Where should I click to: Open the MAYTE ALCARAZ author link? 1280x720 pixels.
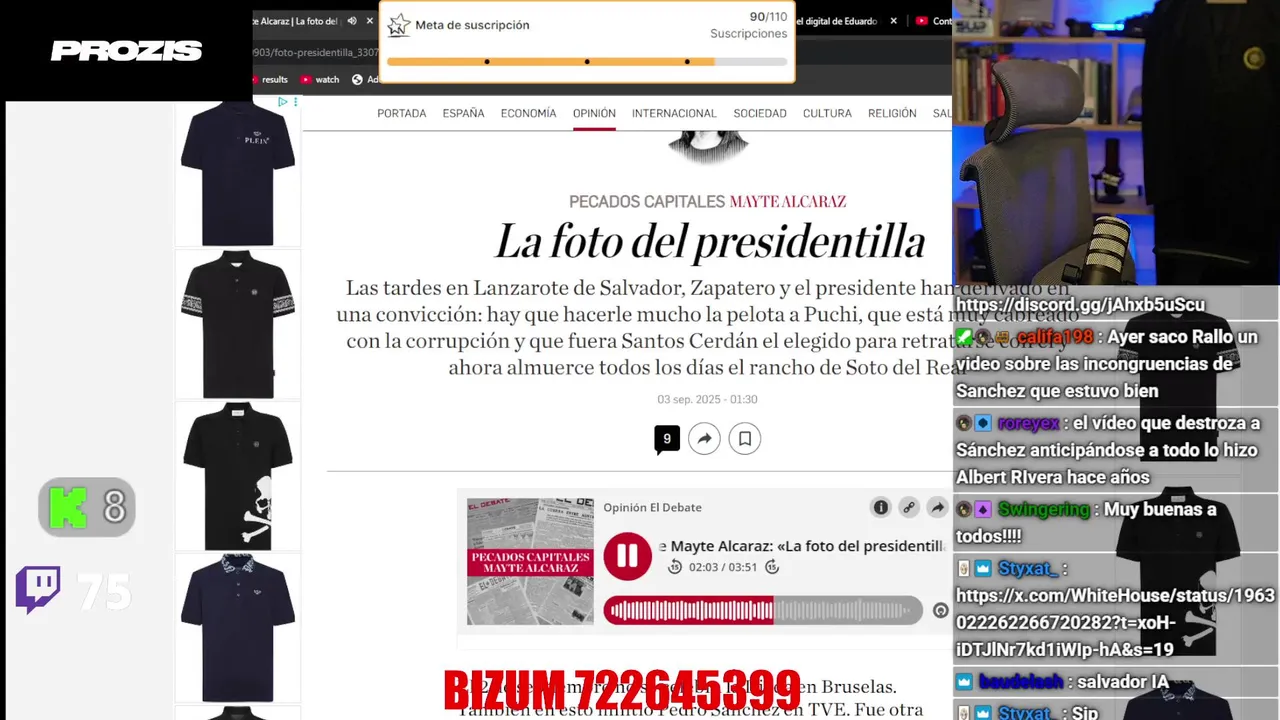pyautogui.click(x=788, y=201)
